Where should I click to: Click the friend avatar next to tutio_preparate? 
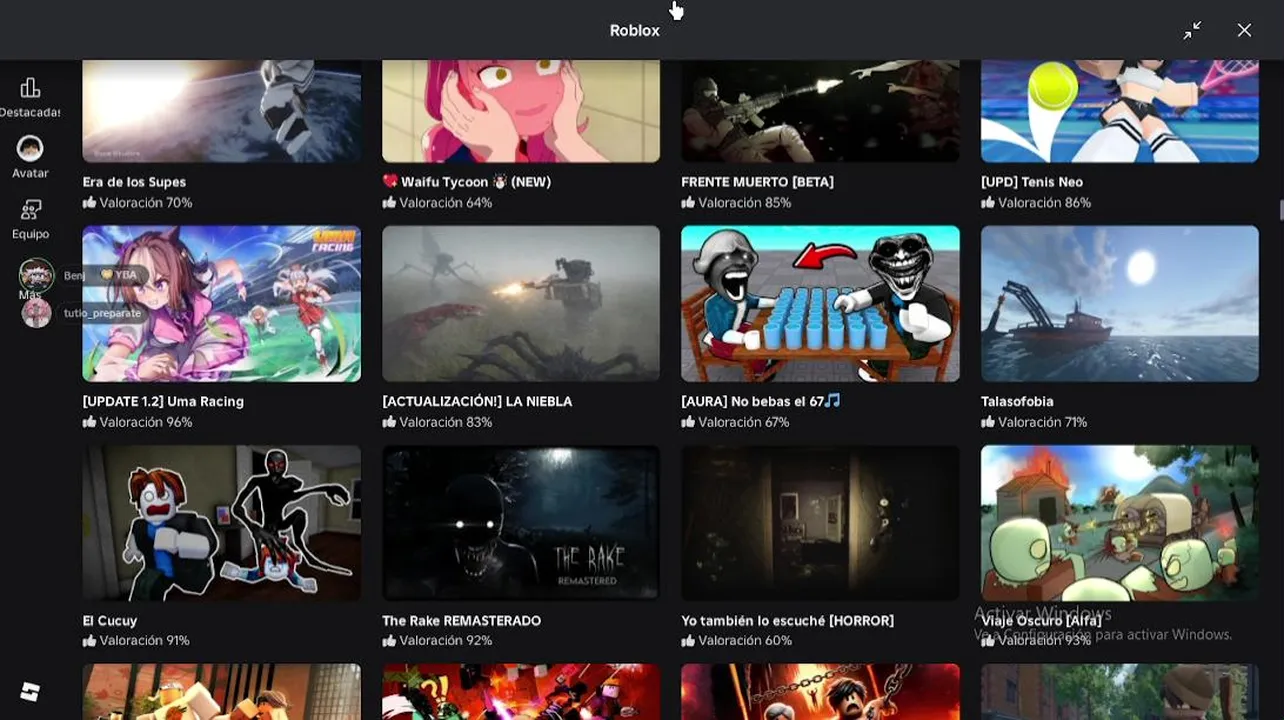point(36,313)
